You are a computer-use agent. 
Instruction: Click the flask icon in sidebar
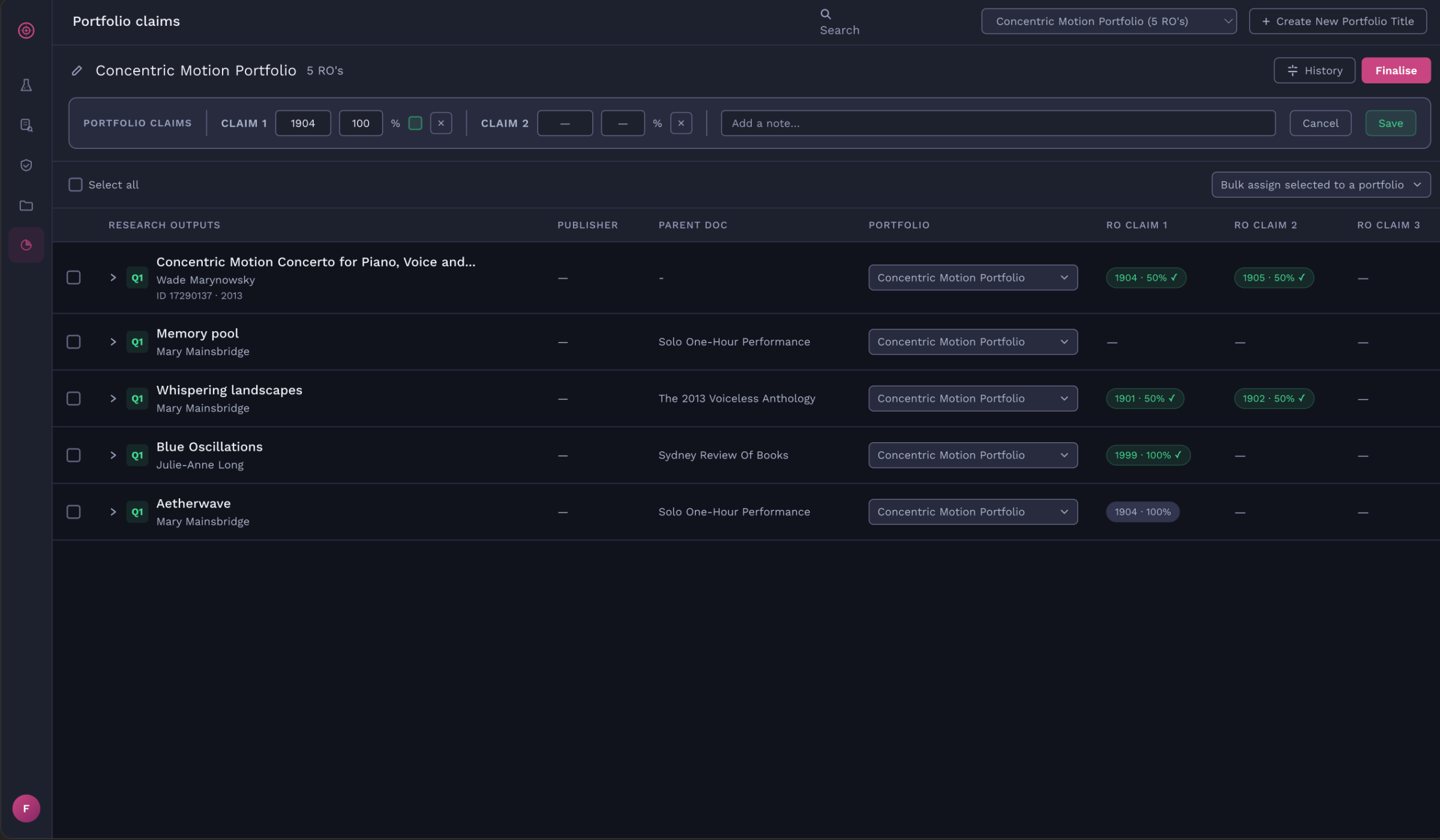pyautogui.click(x=26, y=85)
